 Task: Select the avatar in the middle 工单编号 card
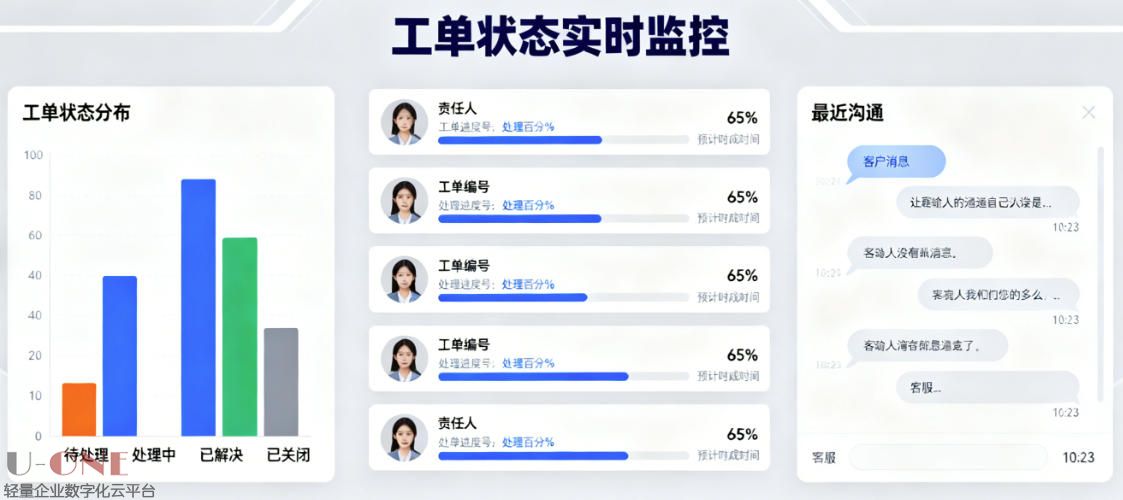[404, 280]
